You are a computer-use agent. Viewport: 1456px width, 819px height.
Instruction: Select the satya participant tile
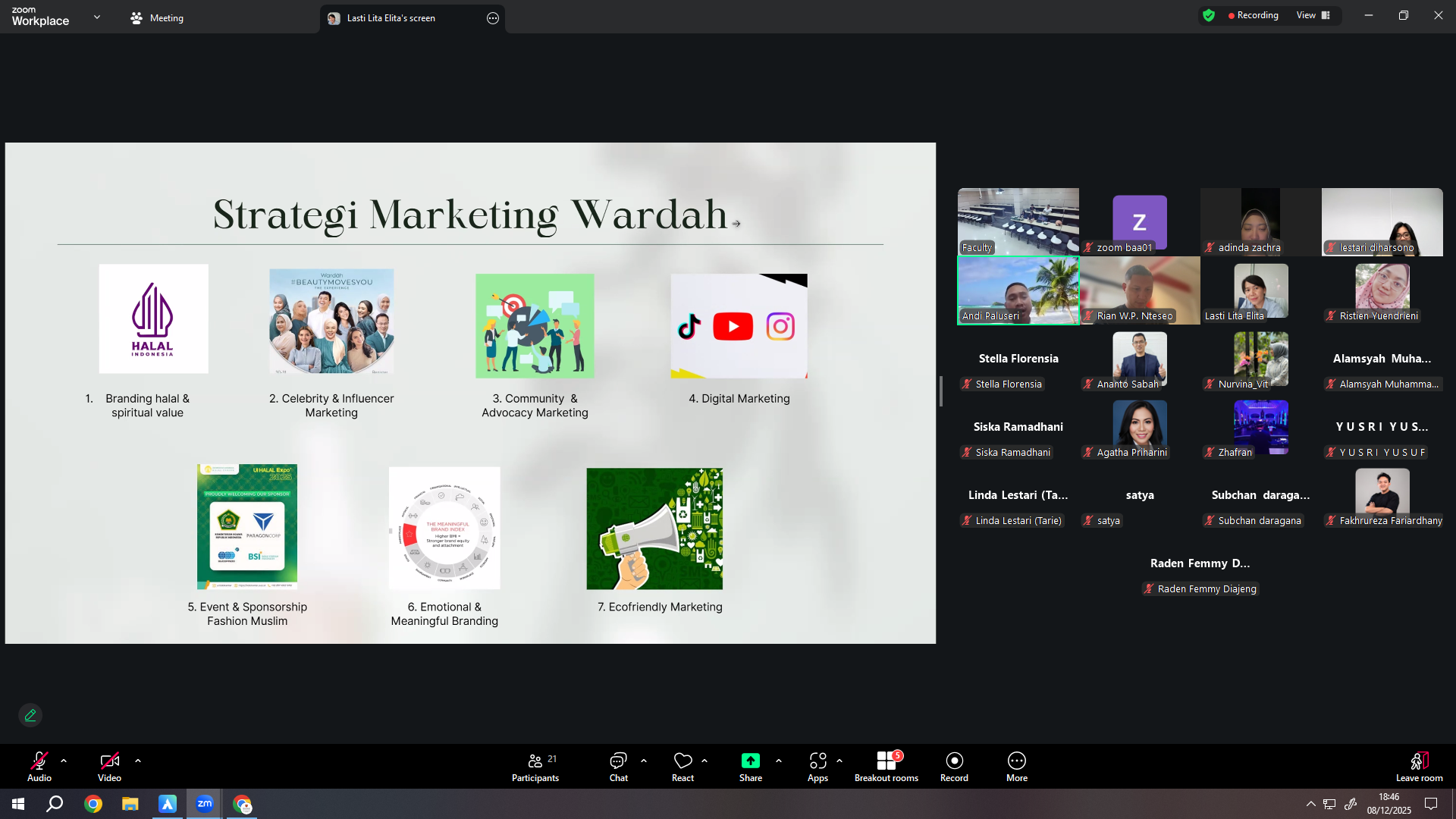[x=1140, y=495]
